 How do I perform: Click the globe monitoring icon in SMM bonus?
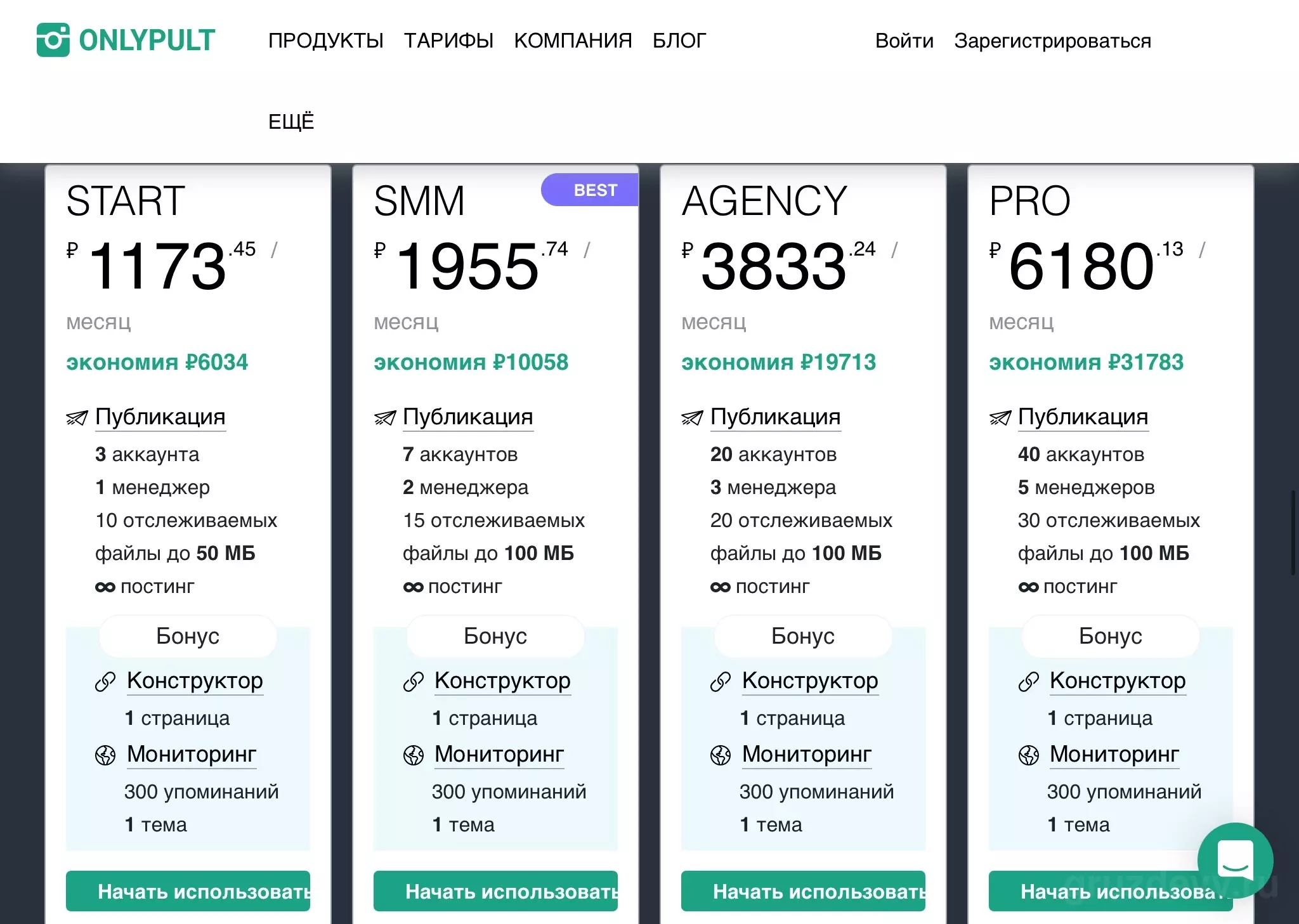tap(413, 755)
